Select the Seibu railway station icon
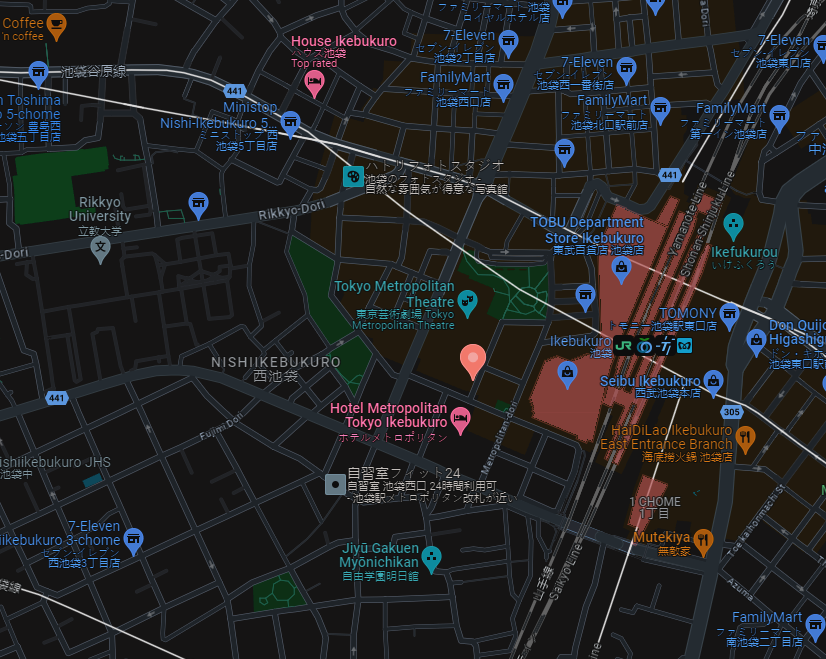This screenshot has height=659, width=826. pyautogui.click(x=644, y=346)
